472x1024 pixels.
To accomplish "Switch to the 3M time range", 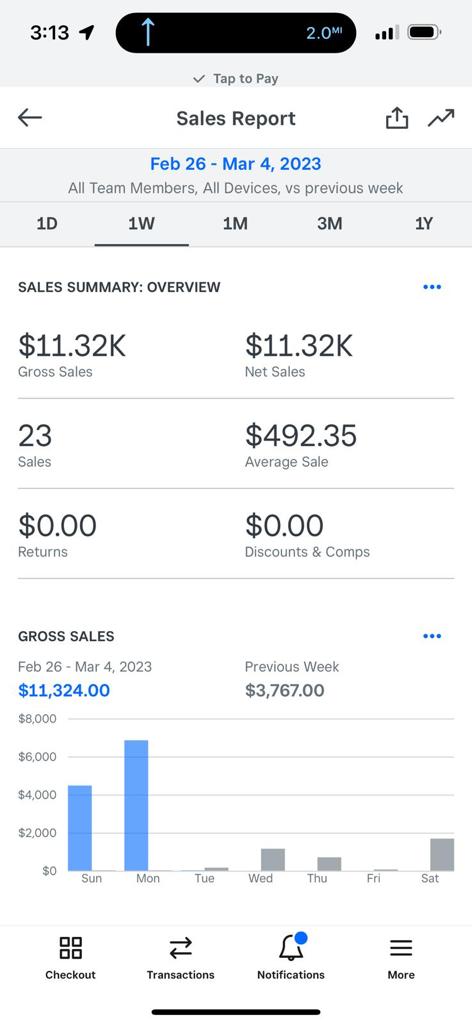I will pos(330,224).
